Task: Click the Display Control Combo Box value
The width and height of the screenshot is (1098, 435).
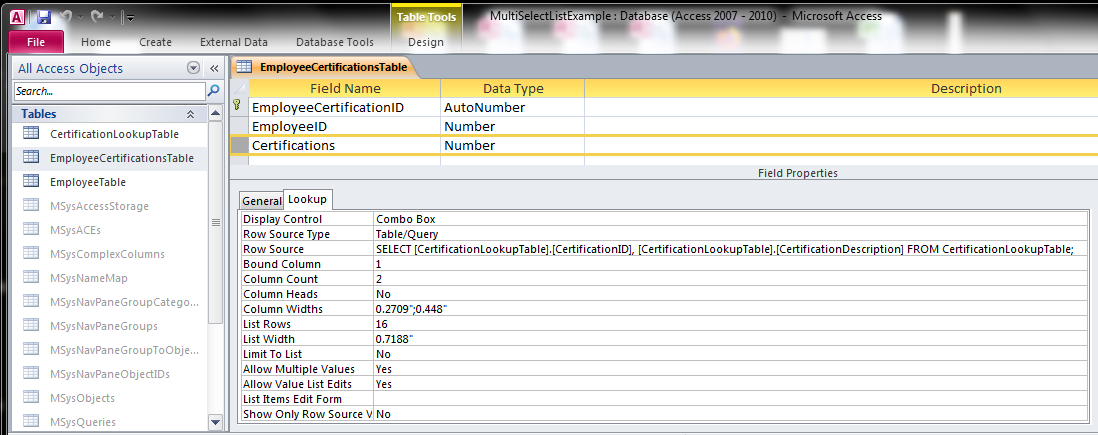Action: [730, 219]
